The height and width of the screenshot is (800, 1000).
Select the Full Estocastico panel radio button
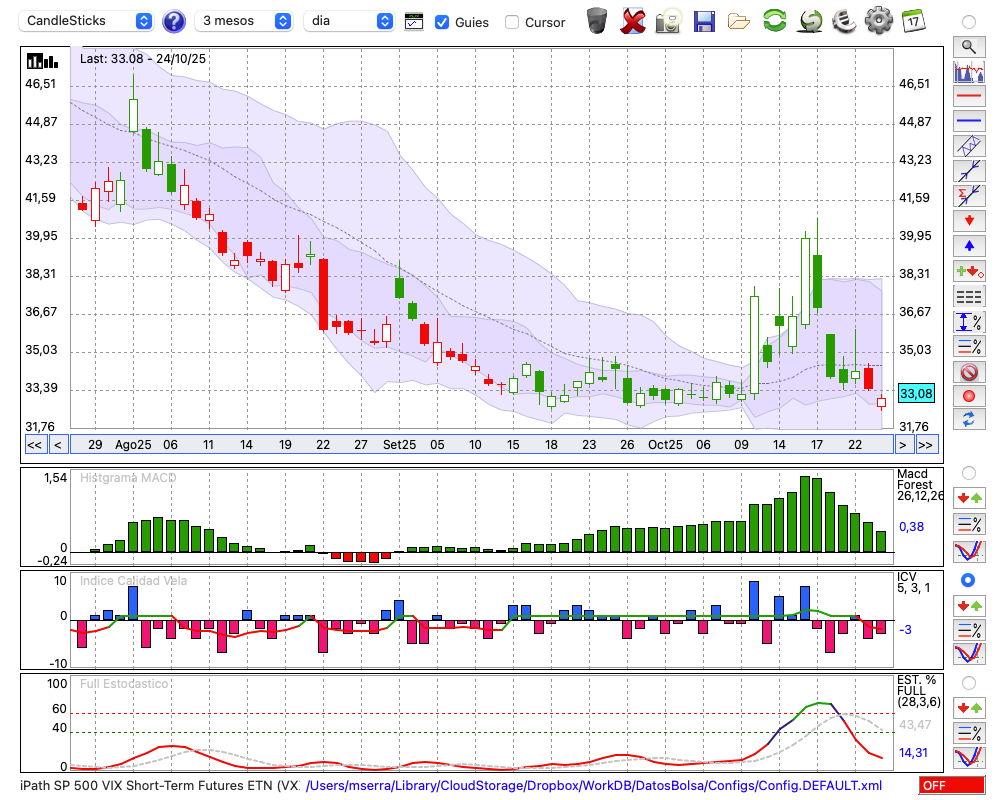968,682
